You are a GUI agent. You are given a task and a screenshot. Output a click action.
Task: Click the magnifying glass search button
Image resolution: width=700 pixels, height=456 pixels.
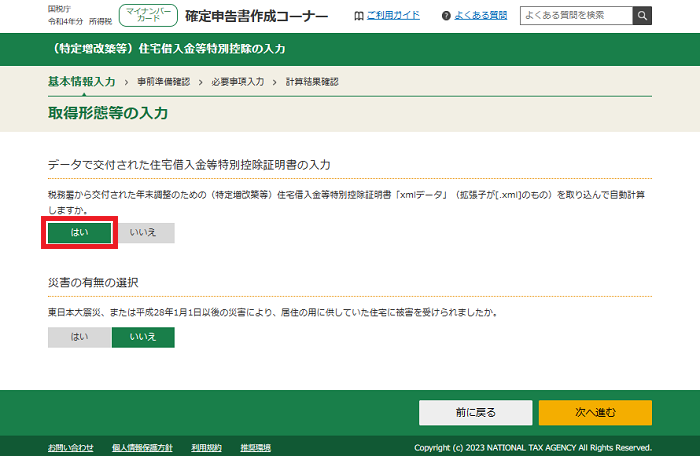tap(642, 15)
